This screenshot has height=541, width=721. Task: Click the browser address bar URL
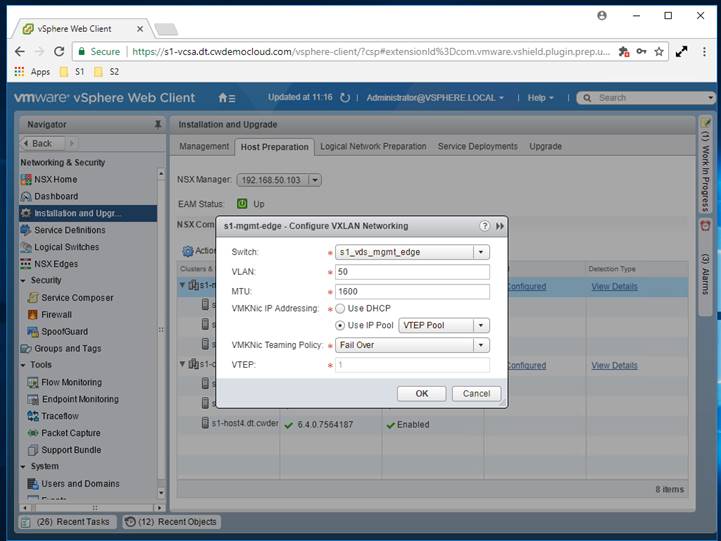371,51
